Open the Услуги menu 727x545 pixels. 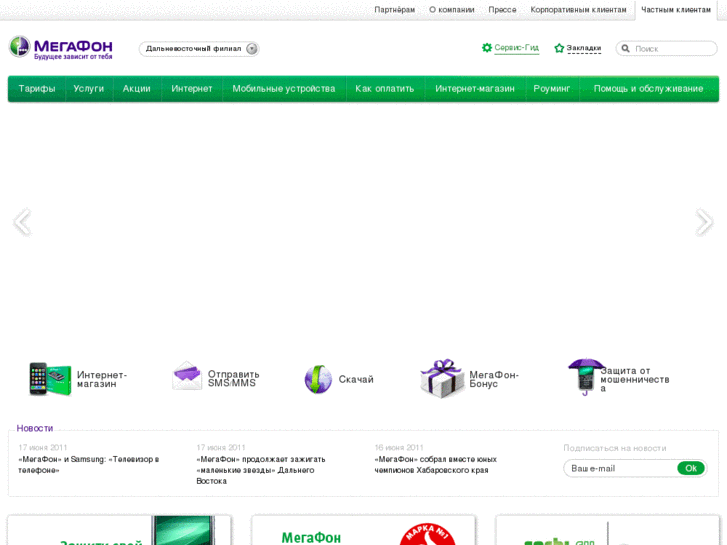click(89, 89)
